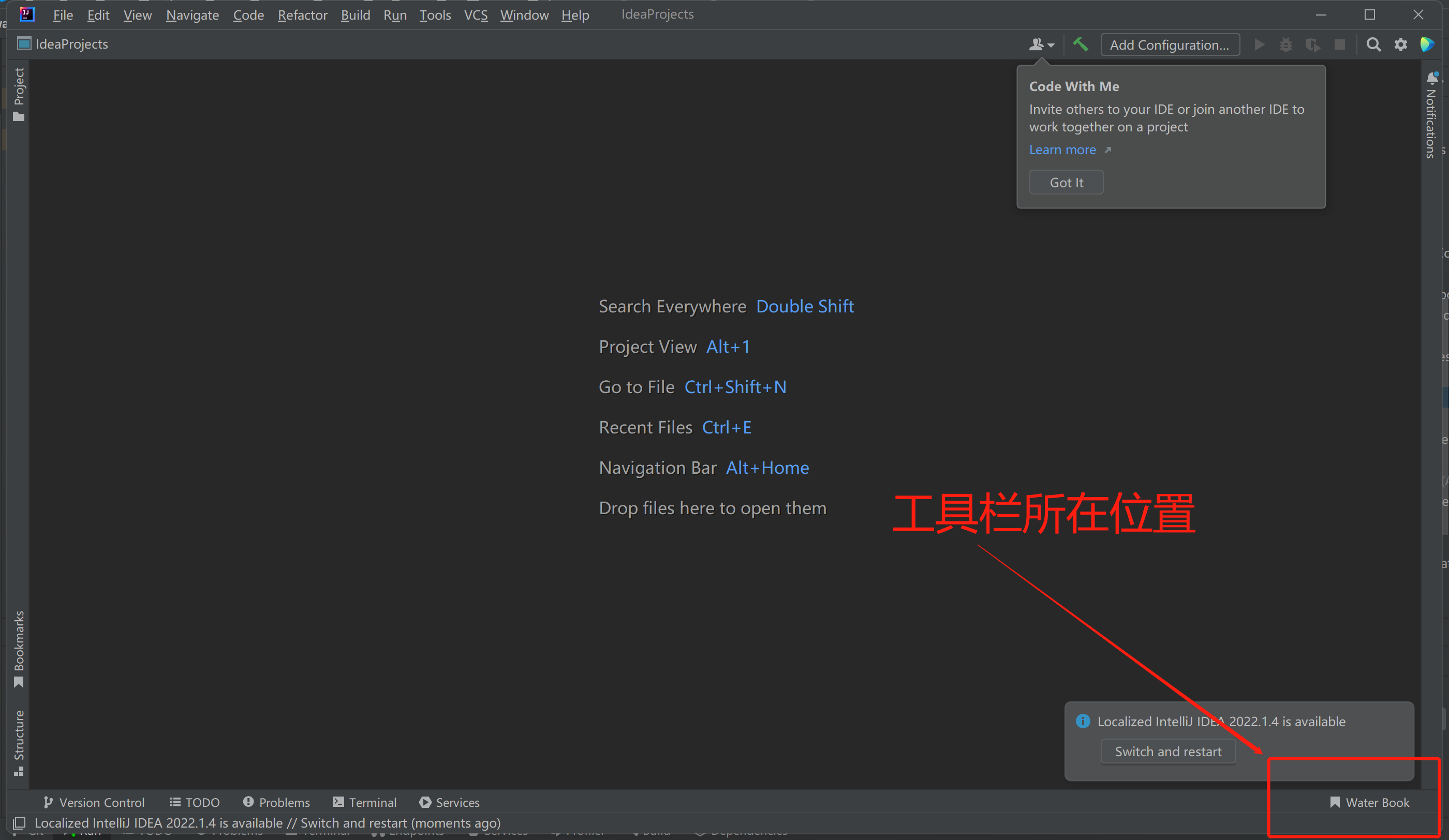Toggle tool window quick access square icon
Viewport: 1449px width, 840px height.
coord(19,823)
